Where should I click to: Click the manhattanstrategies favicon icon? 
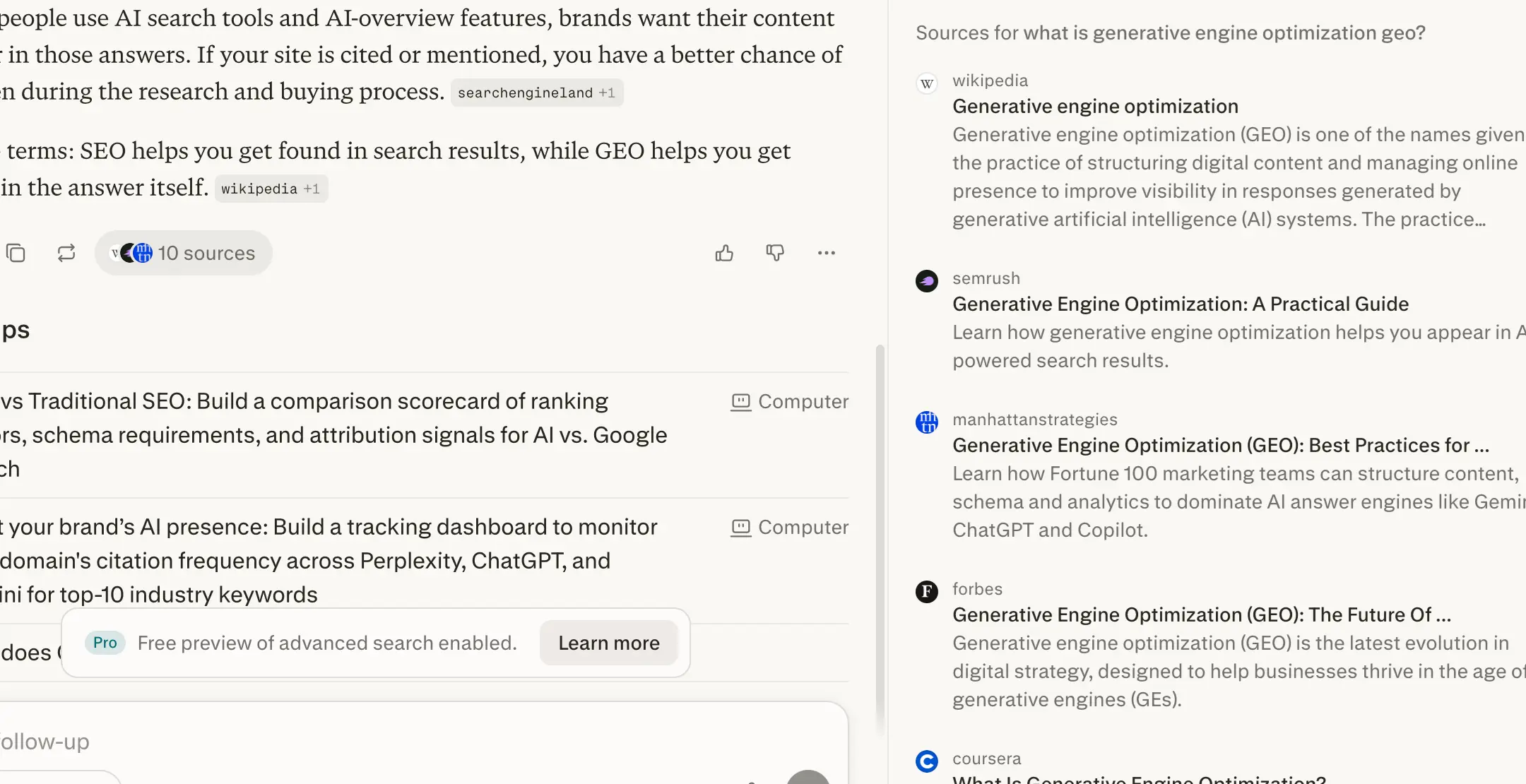[x=927, y=422]
